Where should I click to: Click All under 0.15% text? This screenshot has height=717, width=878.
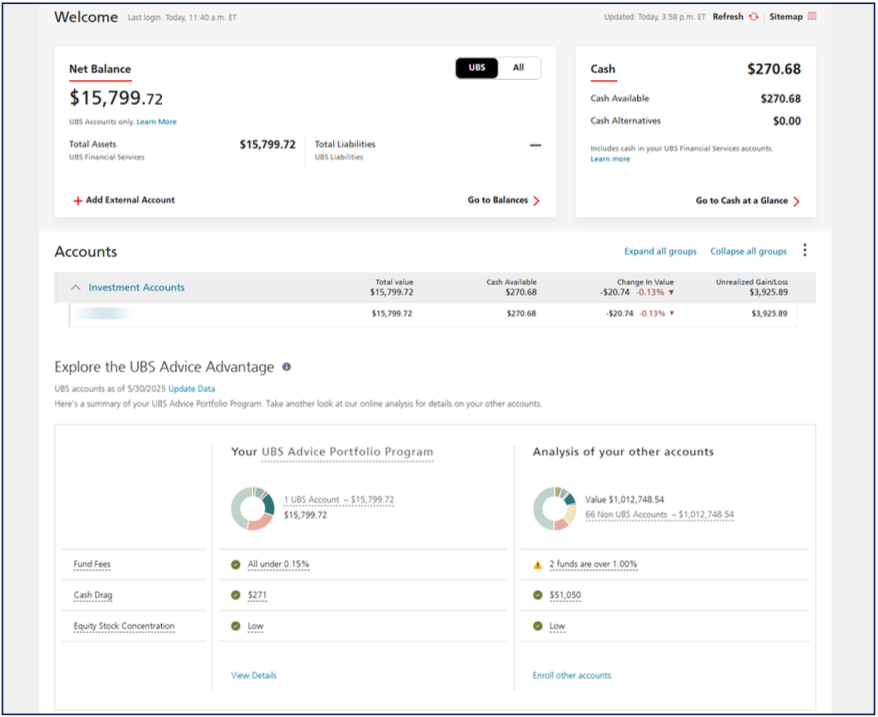tap(278, 564)
